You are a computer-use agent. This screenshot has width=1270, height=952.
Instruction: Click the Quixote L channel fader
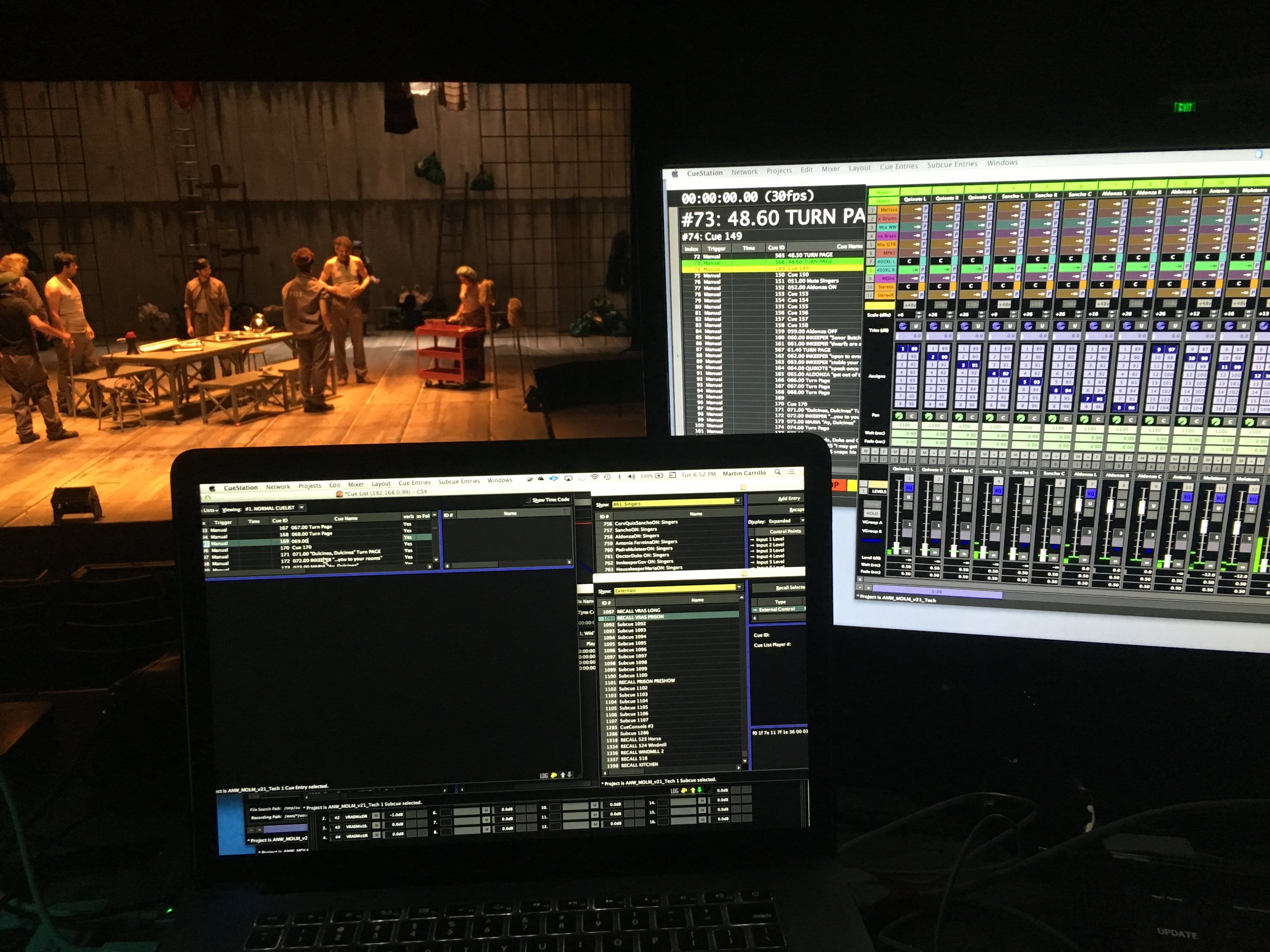pyautogui.click(x=896, y=548)
